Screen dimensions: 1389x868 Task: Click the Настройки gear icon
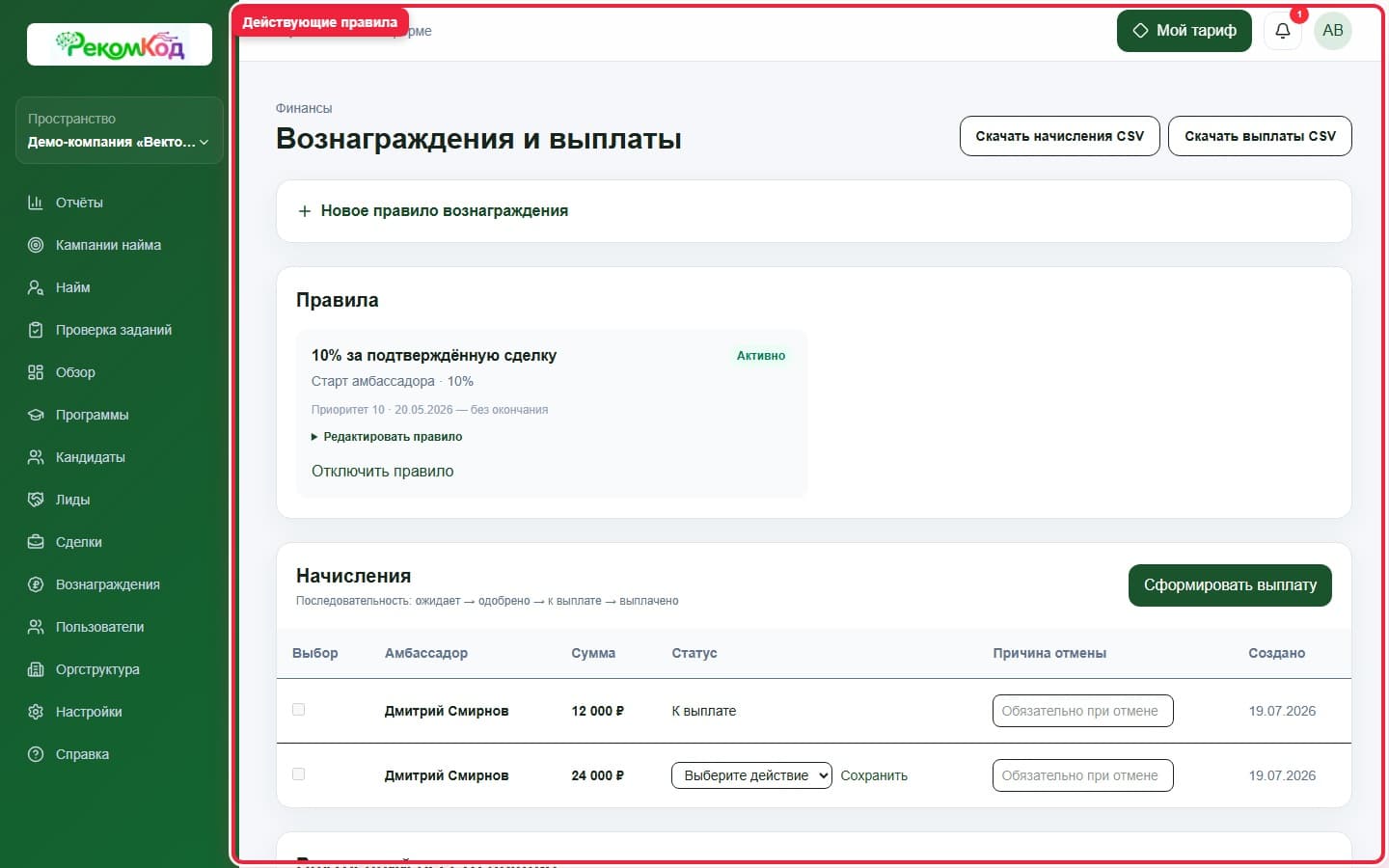(36, 712)
